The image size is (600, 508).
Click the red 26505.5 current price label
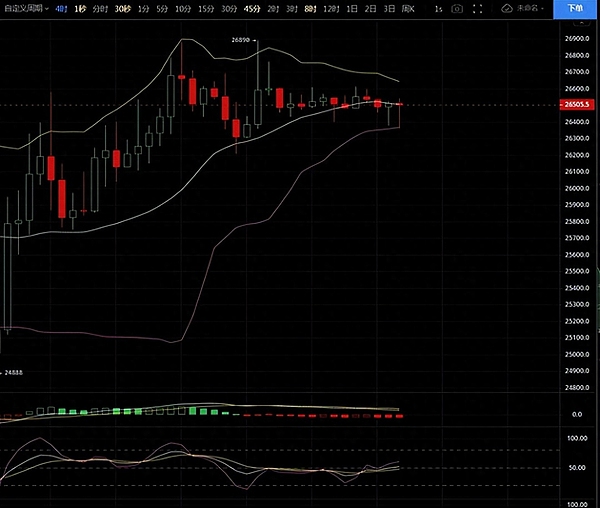(575, 104)
